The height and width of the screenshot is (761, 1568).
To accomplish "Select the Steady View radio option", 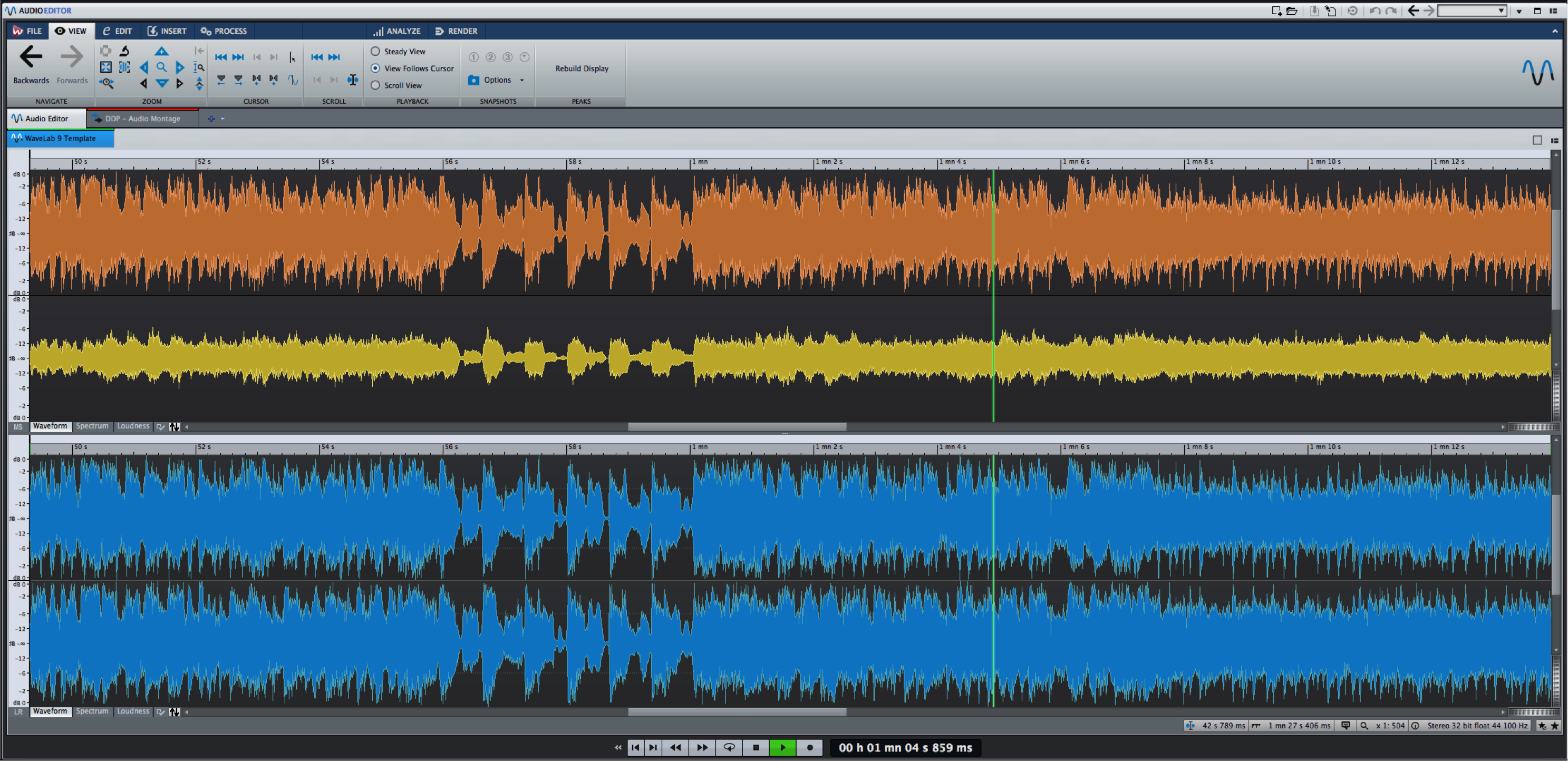I will coord(399,52).
